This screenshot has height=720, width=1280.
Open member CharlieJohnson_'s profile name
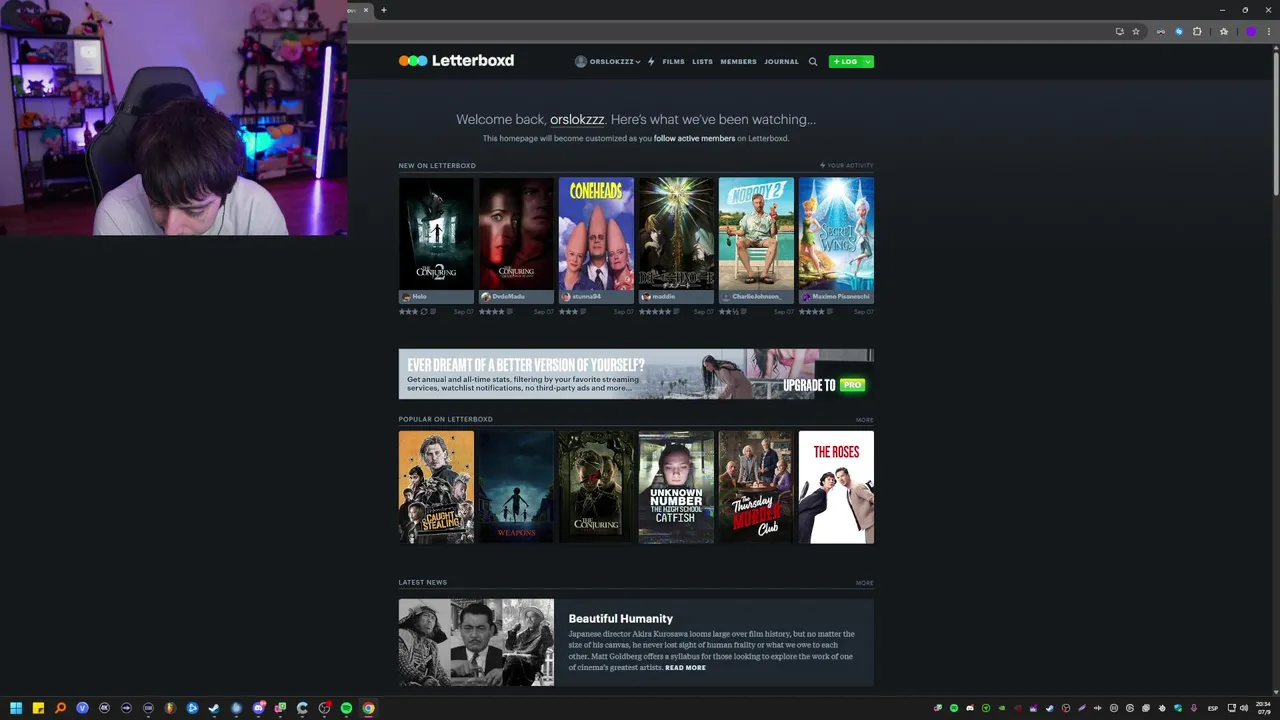756,297
